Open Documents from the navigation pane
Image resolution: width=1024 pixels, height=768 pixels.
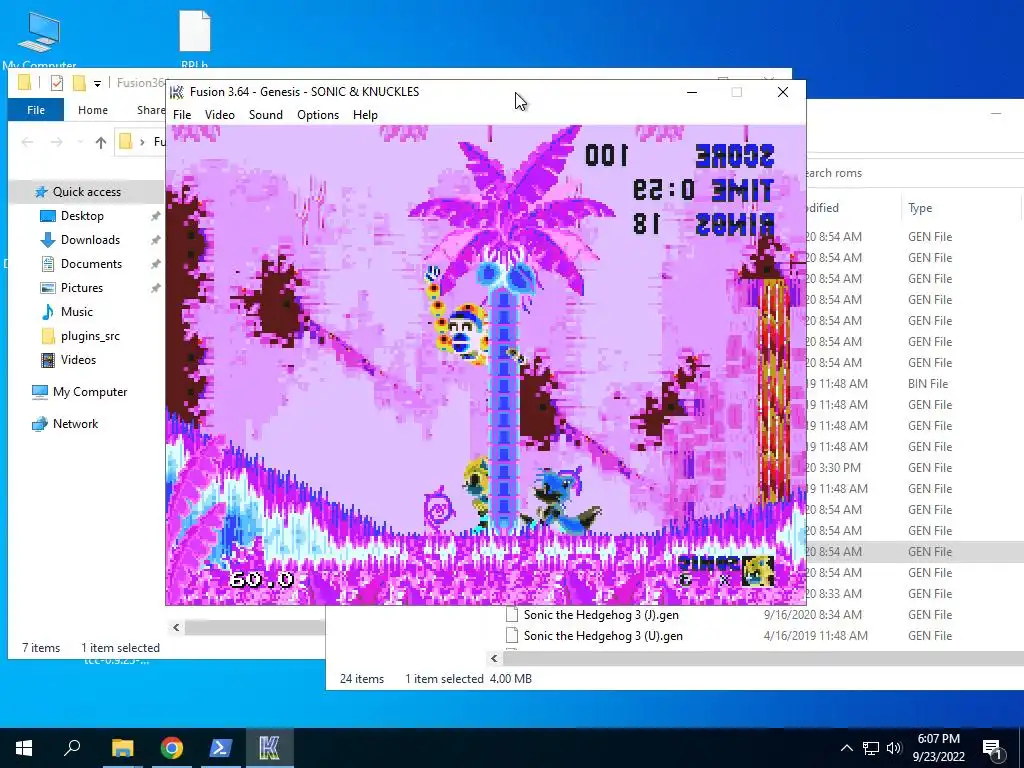91,264
